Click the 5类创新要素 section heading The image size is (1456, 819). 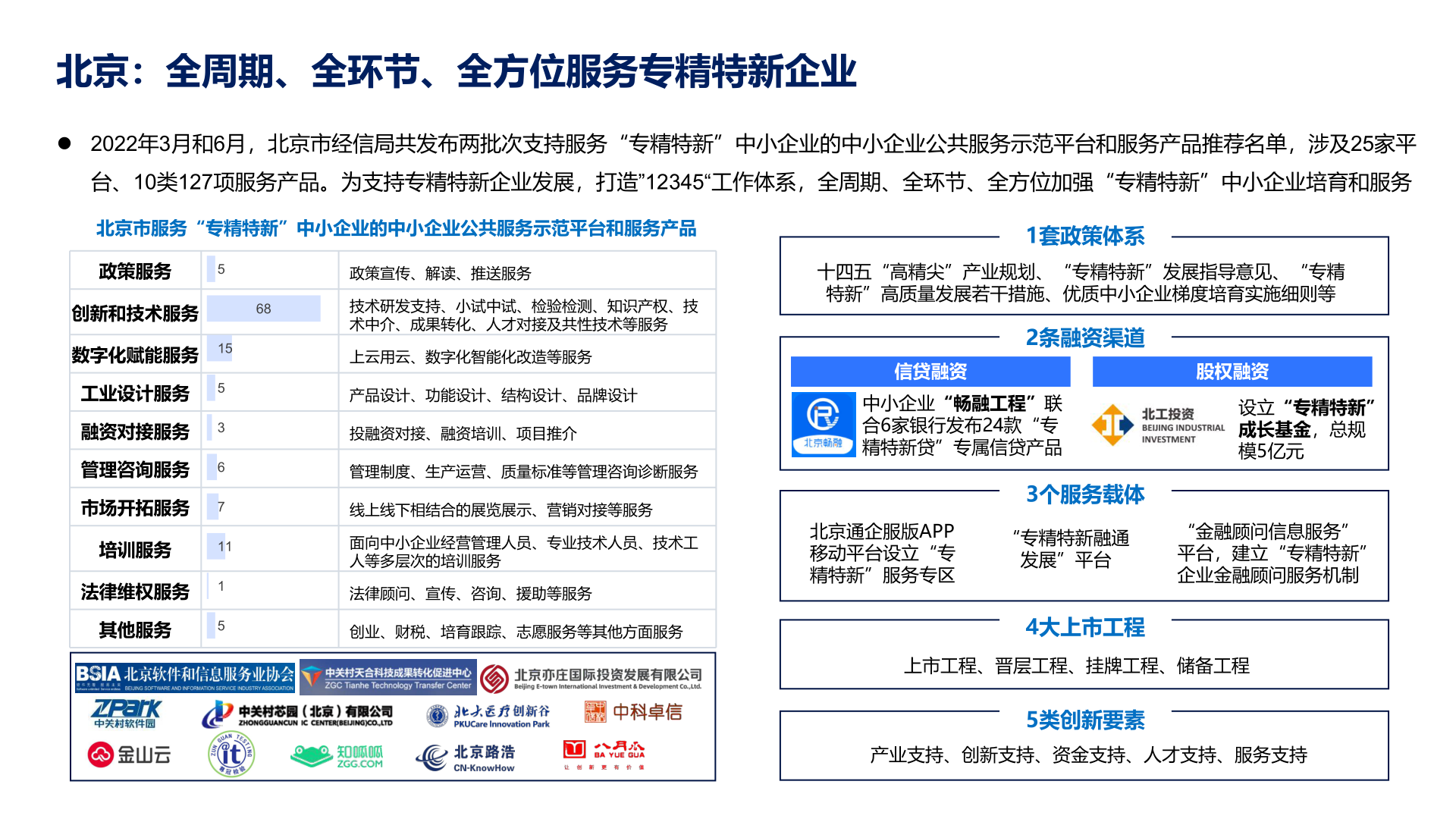(x=1085, y=720)
